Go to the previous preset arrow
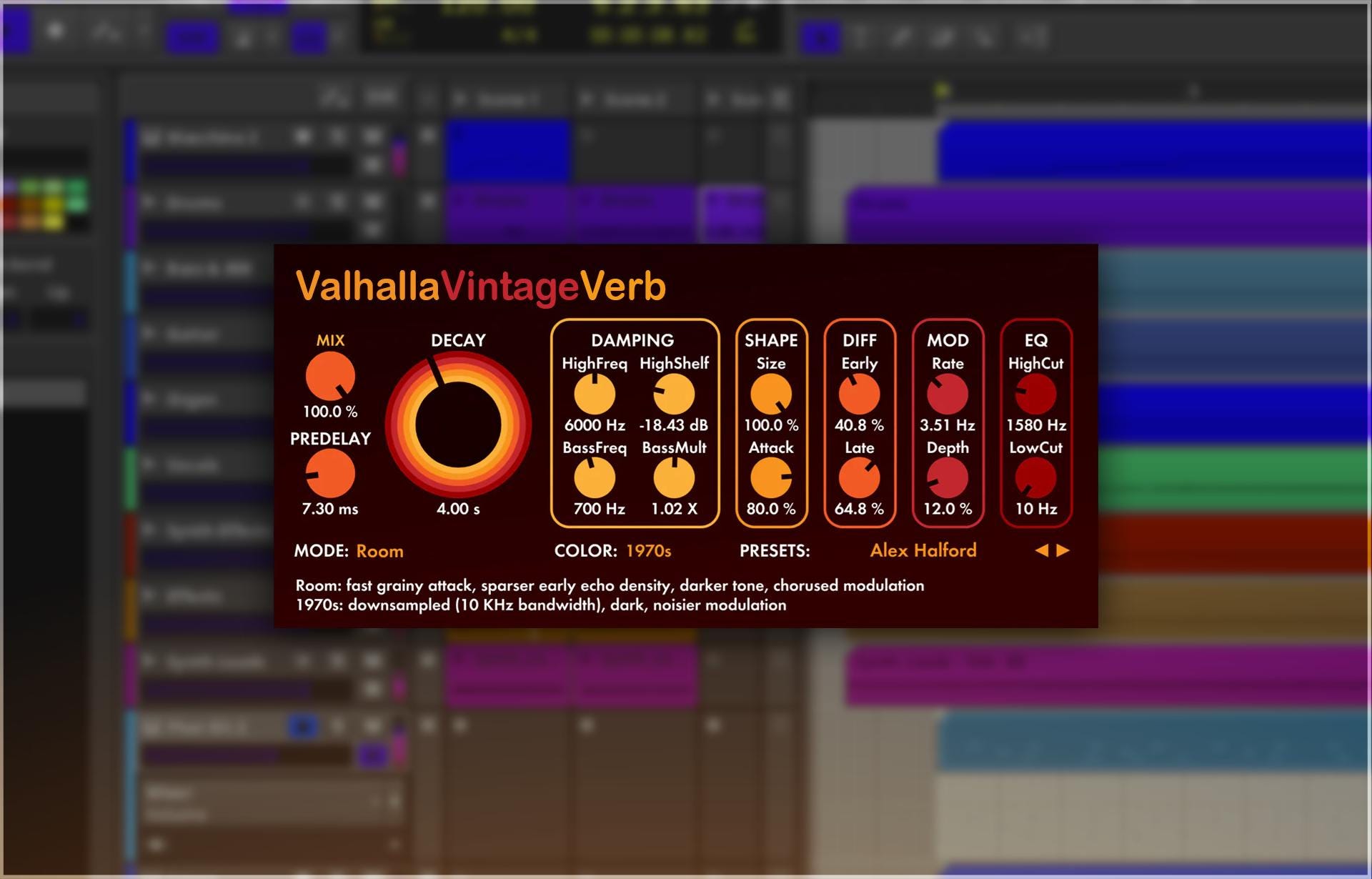1372x879 pixels. [x=1042, y=550]
